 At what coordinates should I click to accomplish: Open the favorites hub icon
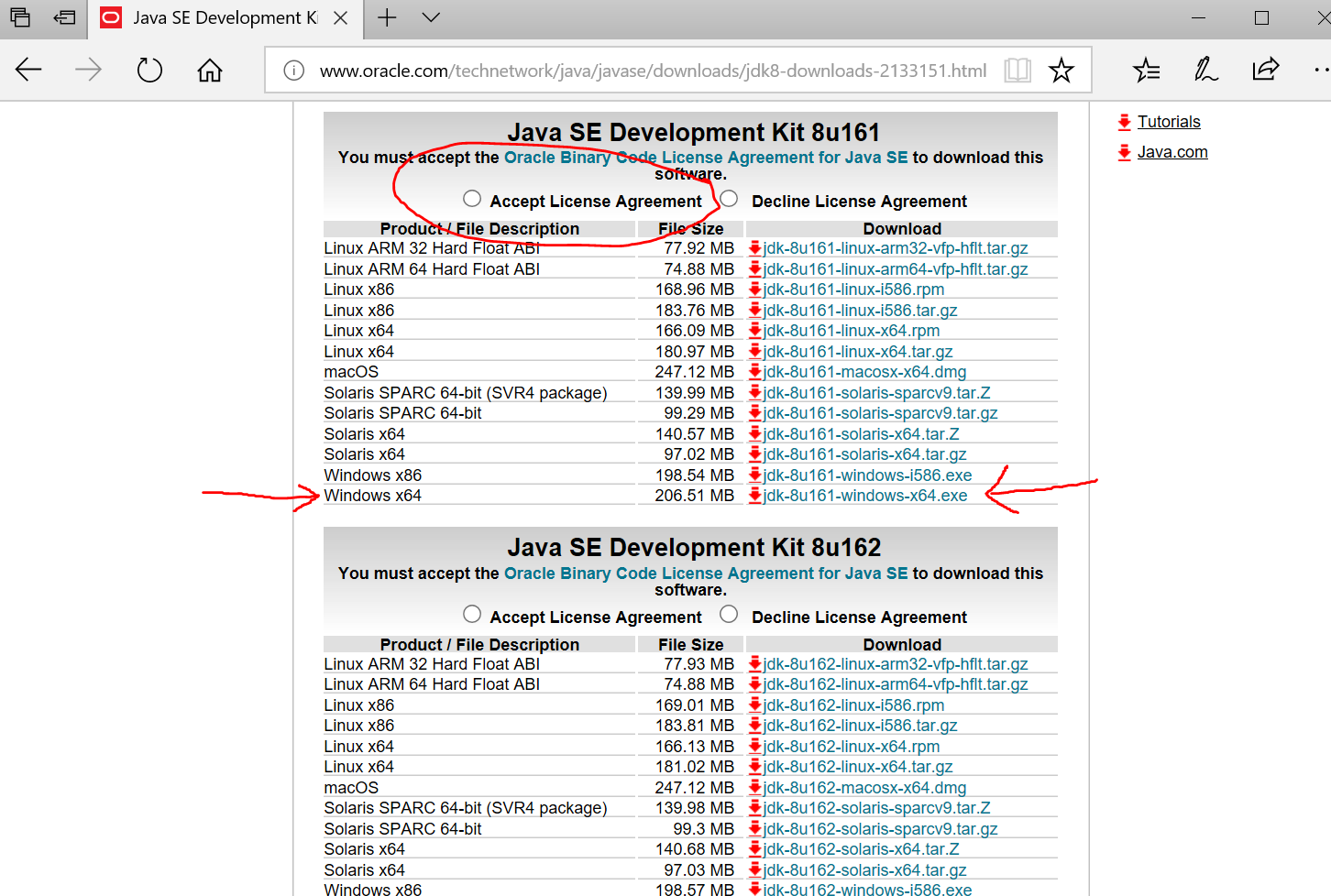(1146, 70)
